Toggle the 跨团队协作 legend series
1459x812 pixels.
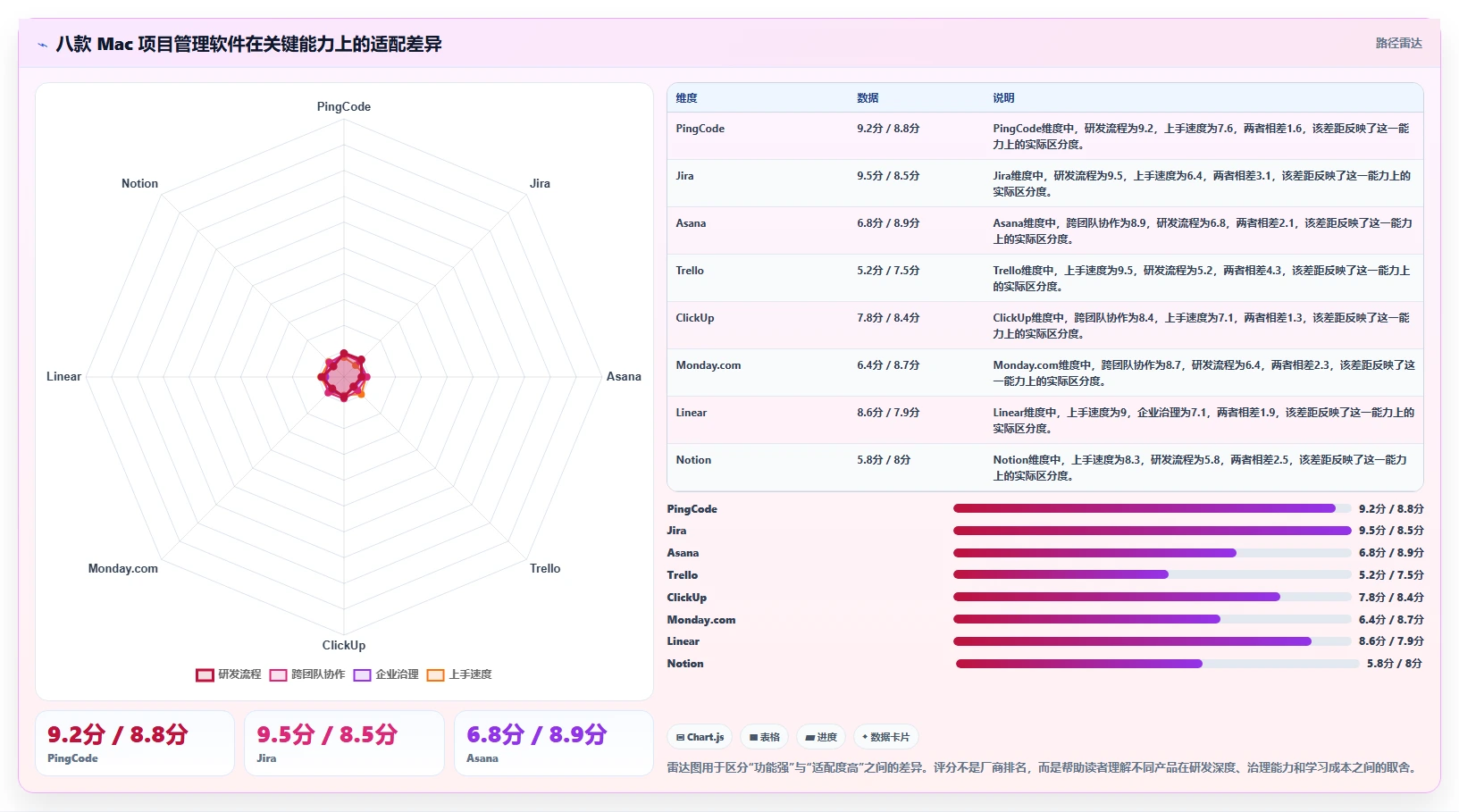(x=307, y=674)
